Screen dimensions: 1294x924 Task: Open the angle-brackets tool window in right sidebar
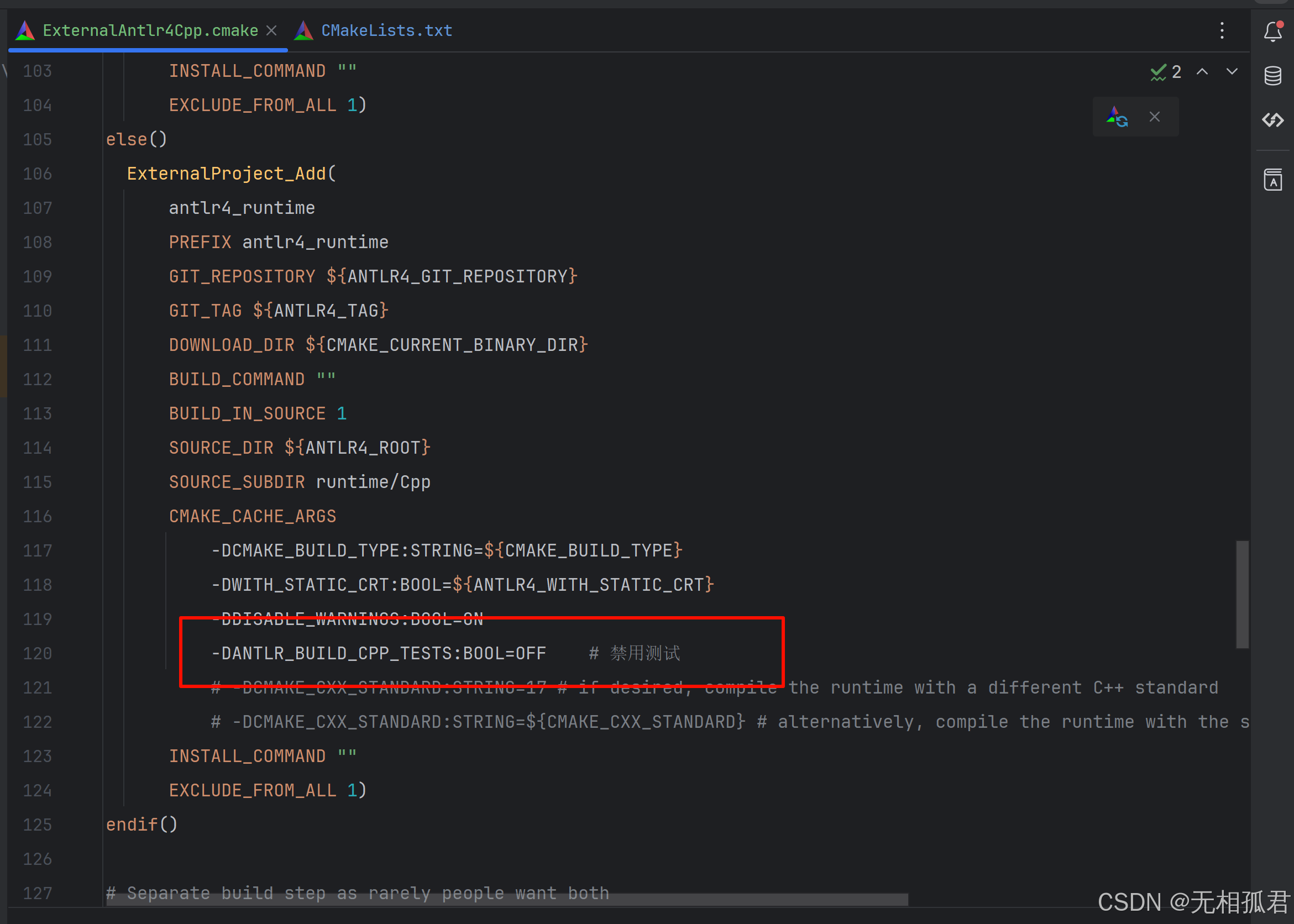click(1273, 120)
